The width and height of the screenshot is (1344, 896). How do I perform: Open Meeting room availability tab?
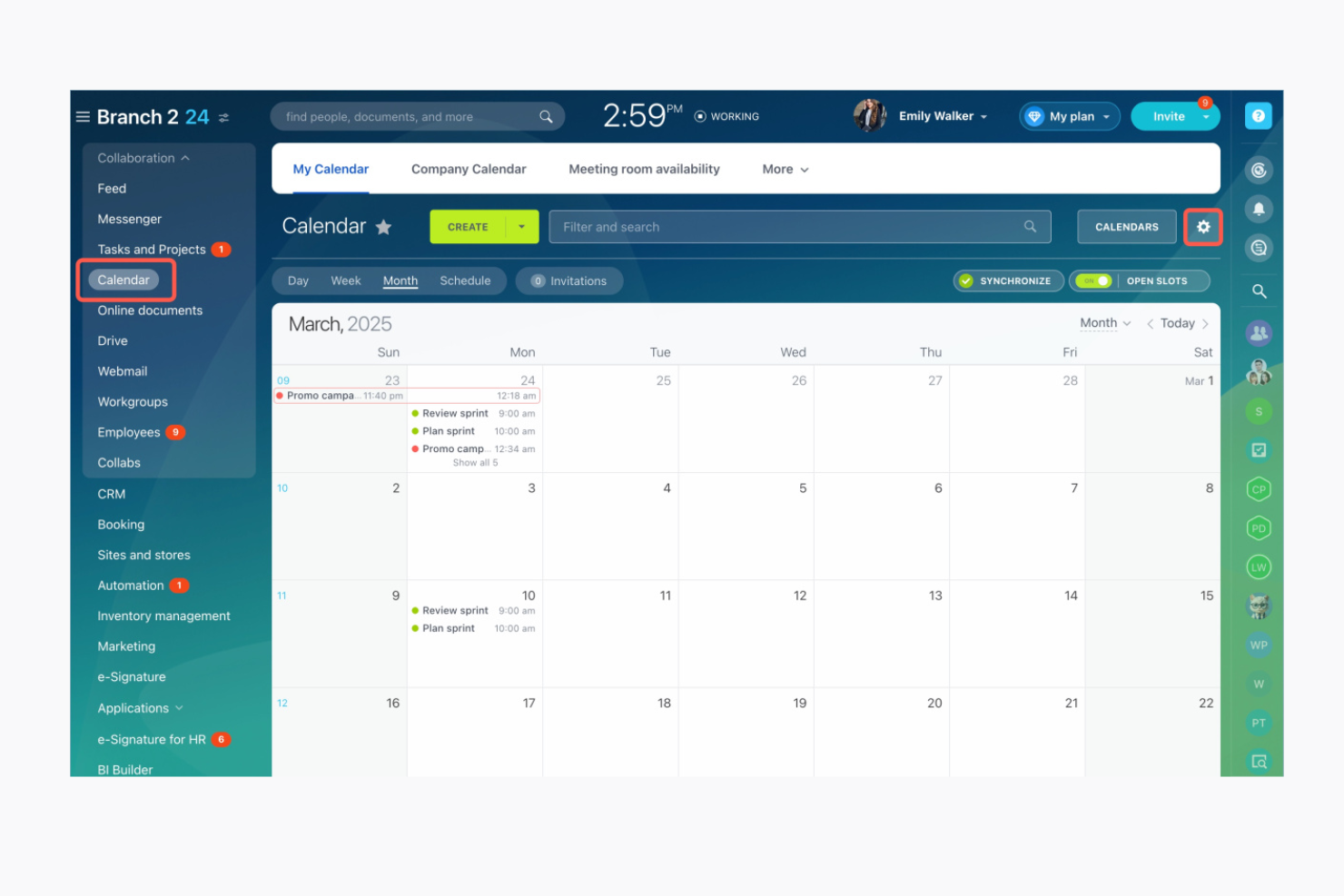pos(644,169)
